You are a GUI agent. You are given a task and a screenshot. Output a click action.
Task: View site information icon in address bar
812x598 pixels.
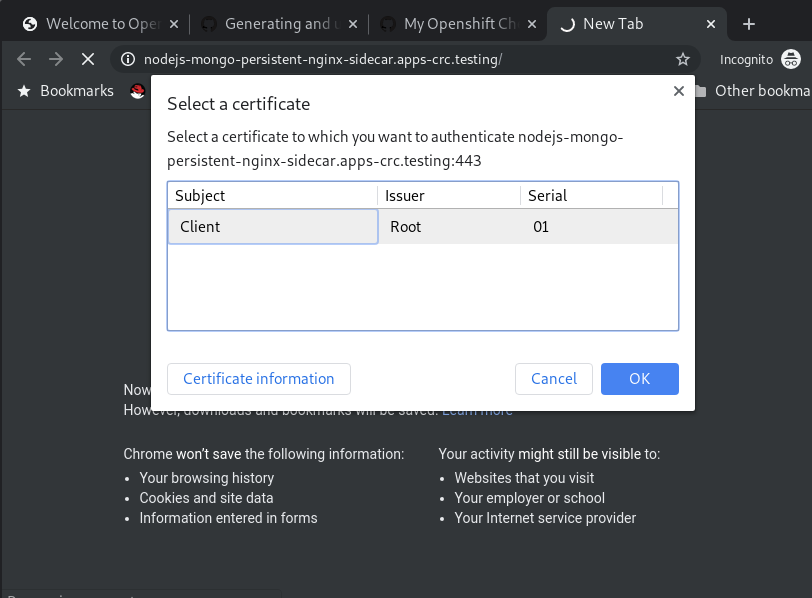pos(127,60)
